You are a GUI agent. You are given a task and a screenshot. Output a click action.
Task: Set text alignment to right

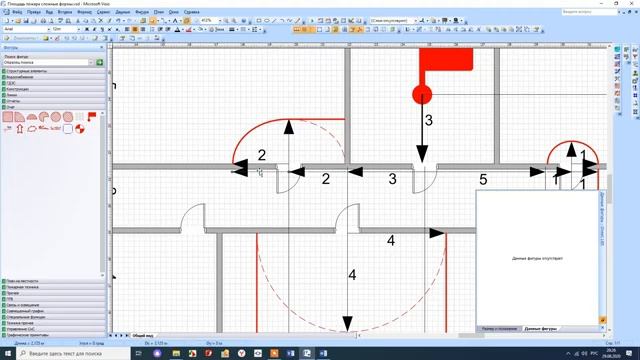(143, 29)
